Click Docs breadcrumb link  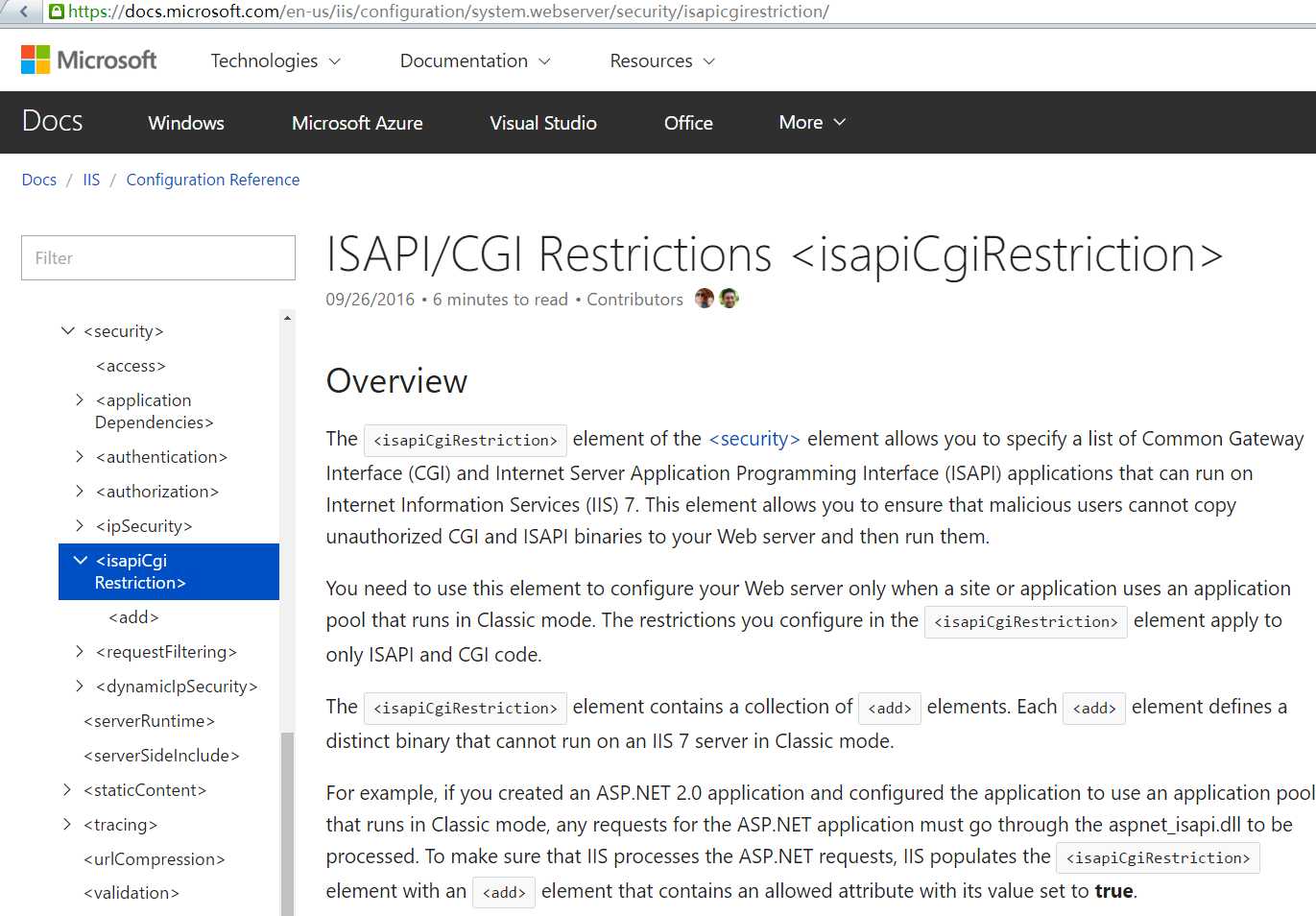tap(39, 180)
